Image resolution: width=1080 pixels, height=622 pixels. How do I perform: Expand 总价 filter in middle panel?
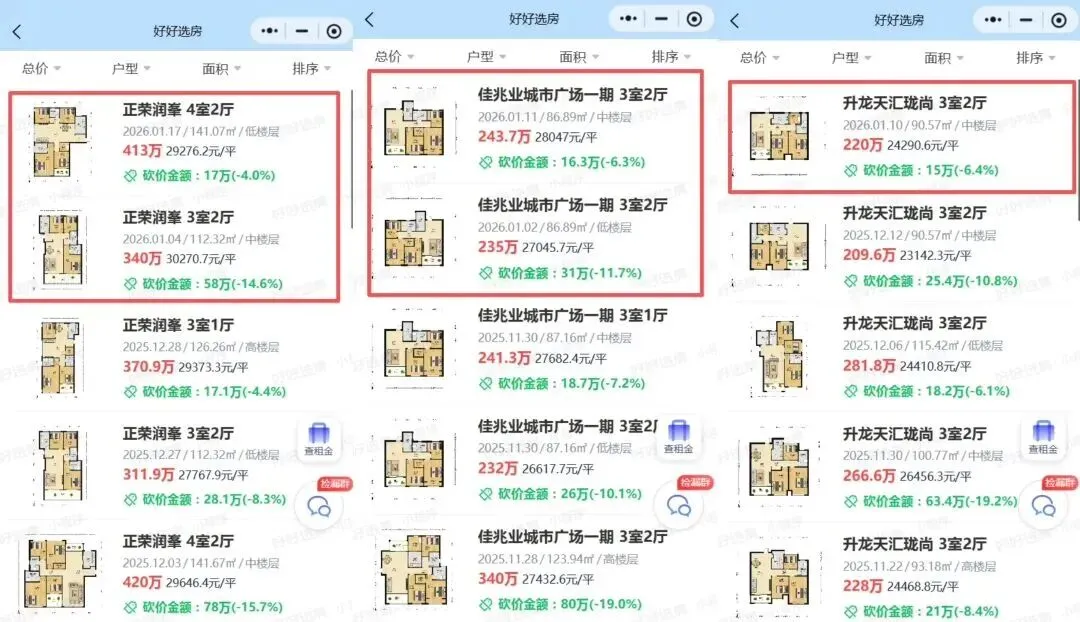coord(394,56)
